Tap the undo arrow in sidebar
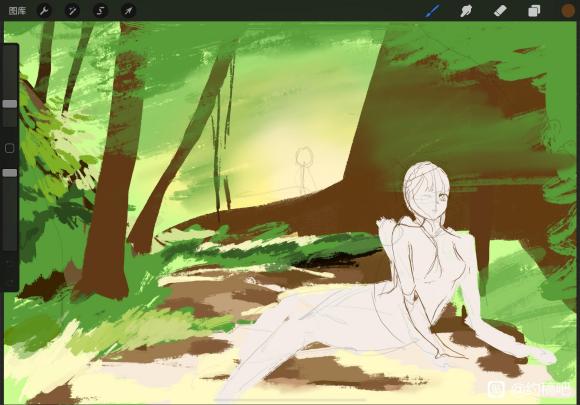580x405 pixels. tap(10, 263)
